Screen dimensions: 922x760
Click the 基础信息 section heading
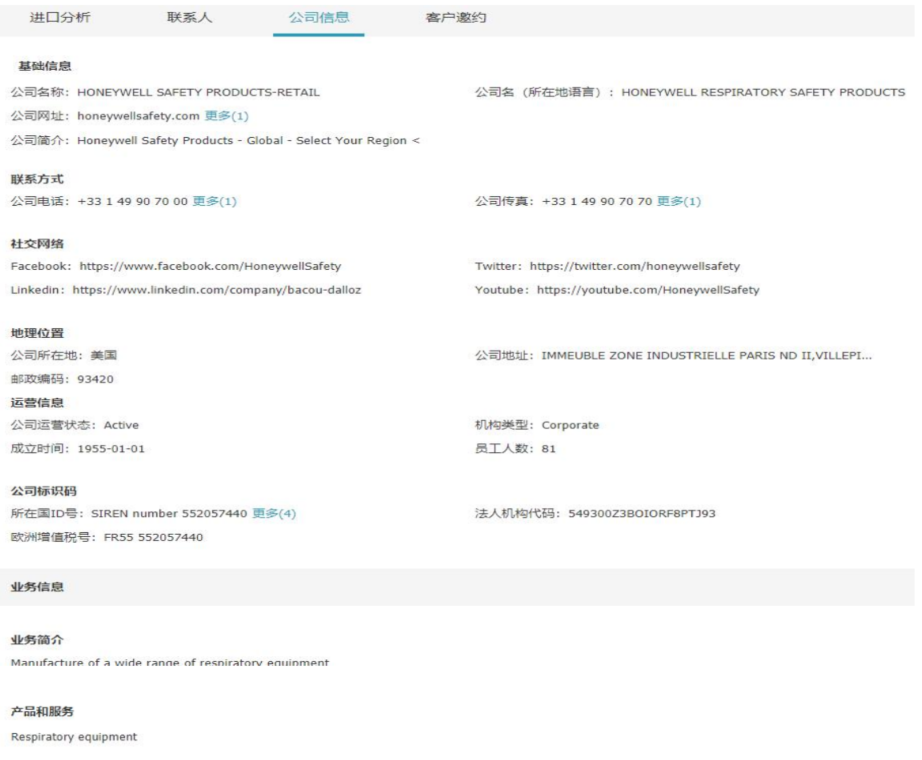click(45, 66)
